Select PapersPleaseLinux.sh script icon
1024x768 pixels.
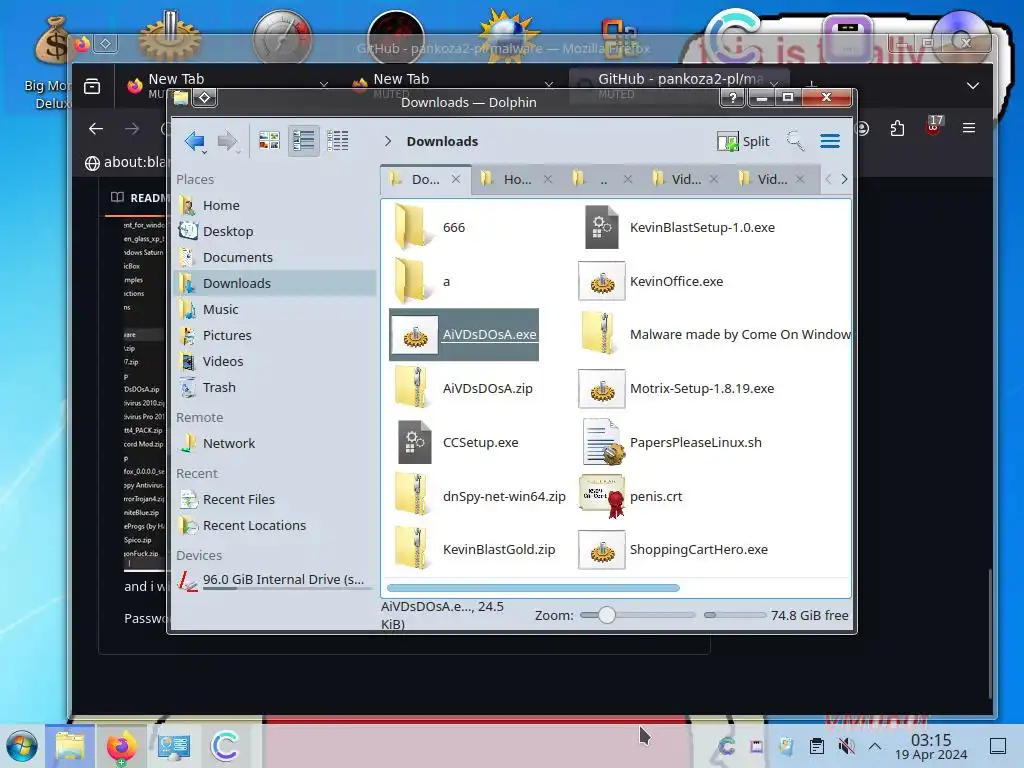pos(602,442)
